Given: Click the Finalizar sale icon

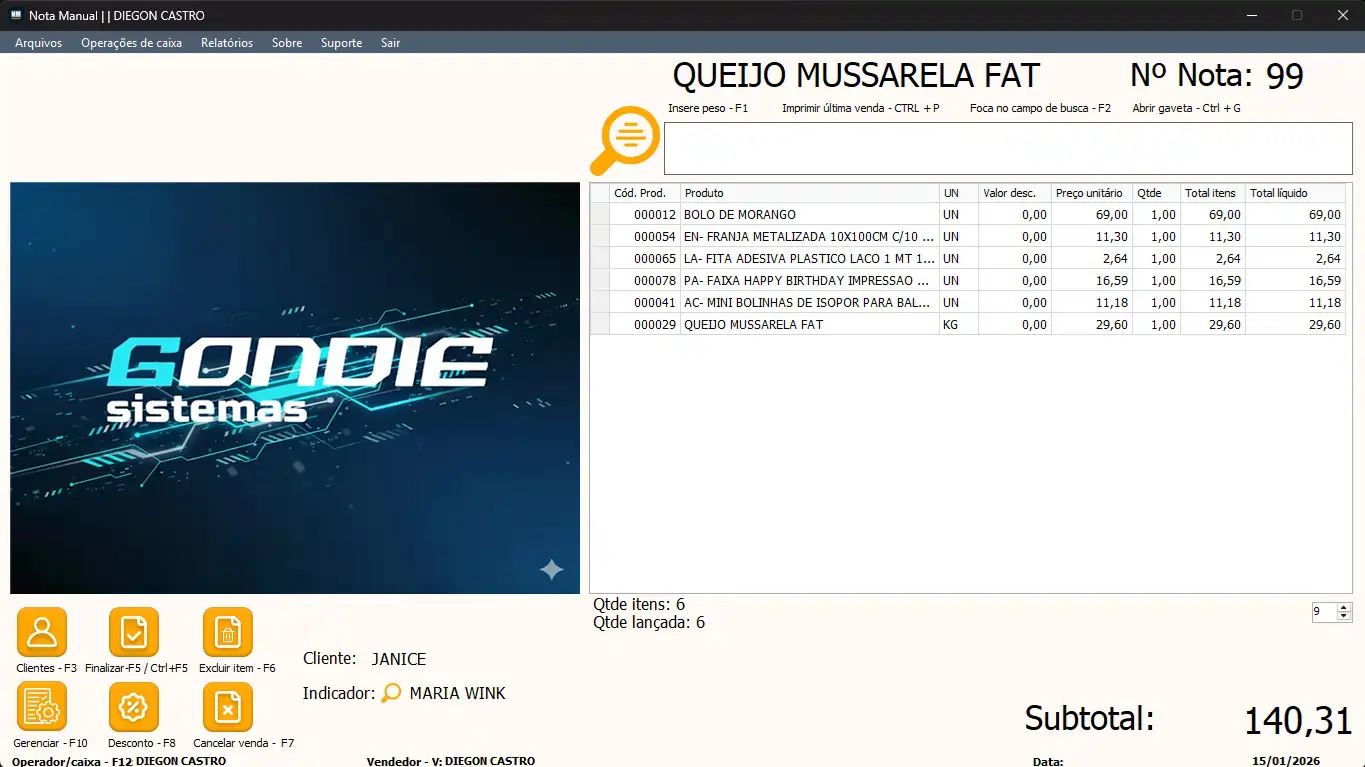Looking at the screenshot, I should (134, 632).
